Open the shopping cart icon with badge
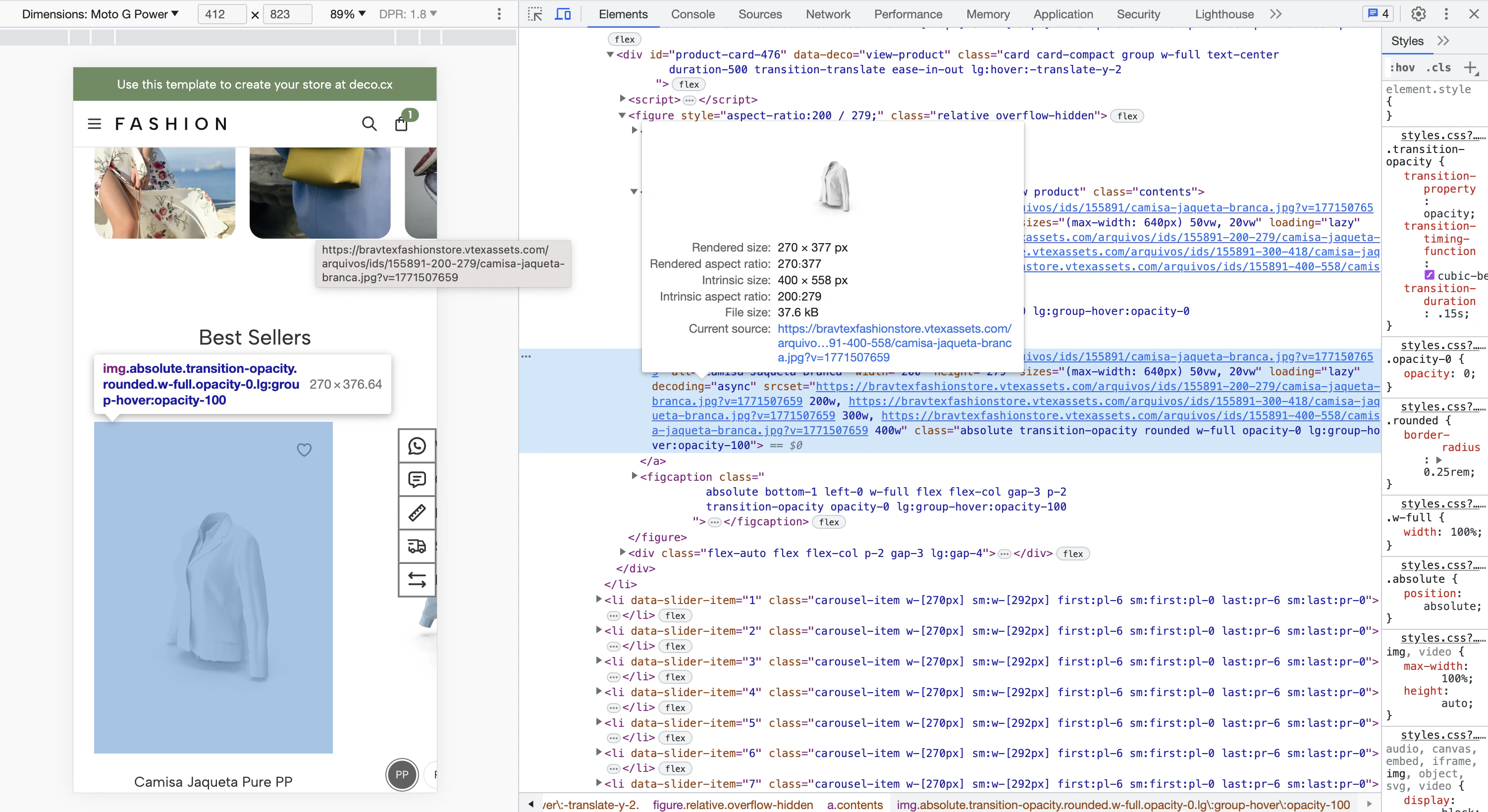1488x812 pixels. [x=402, y=124]
